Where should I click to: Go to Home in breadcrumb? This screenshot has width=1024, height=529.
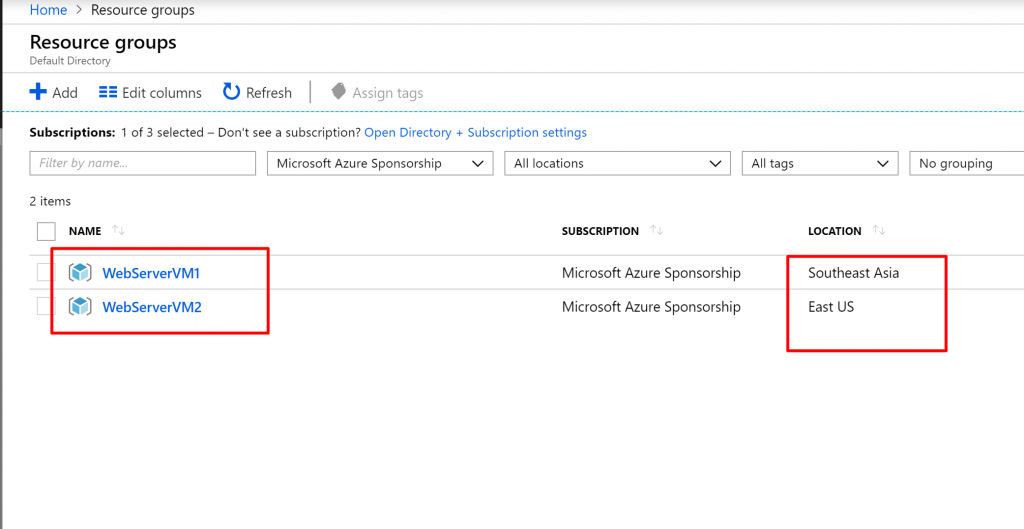click(x=48, y=10)
